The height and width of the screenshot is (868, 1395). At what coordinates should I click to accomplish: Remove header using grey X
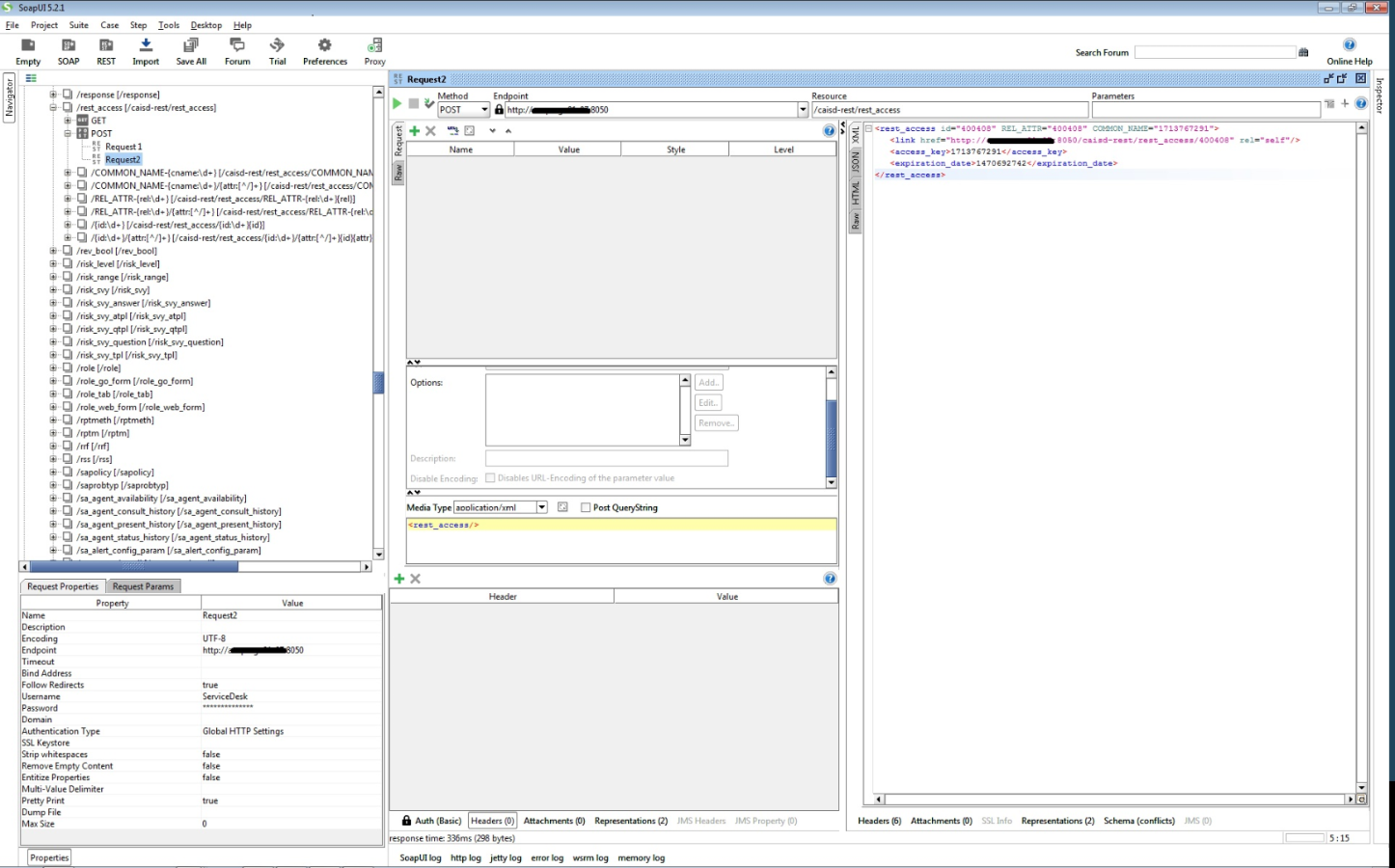(415, 579)
